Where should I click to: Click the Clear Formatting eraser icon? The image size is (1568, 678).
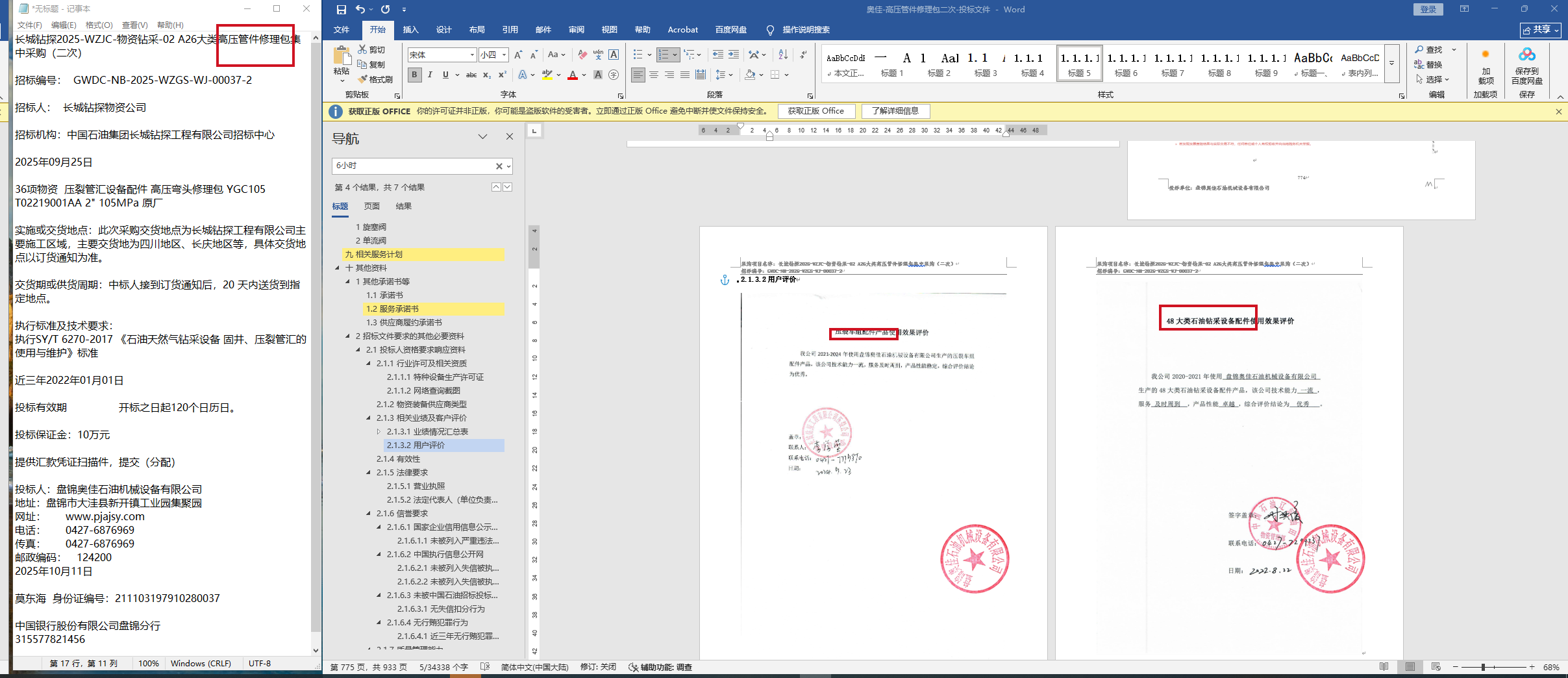pyautogui.click(x=582, y=55)
